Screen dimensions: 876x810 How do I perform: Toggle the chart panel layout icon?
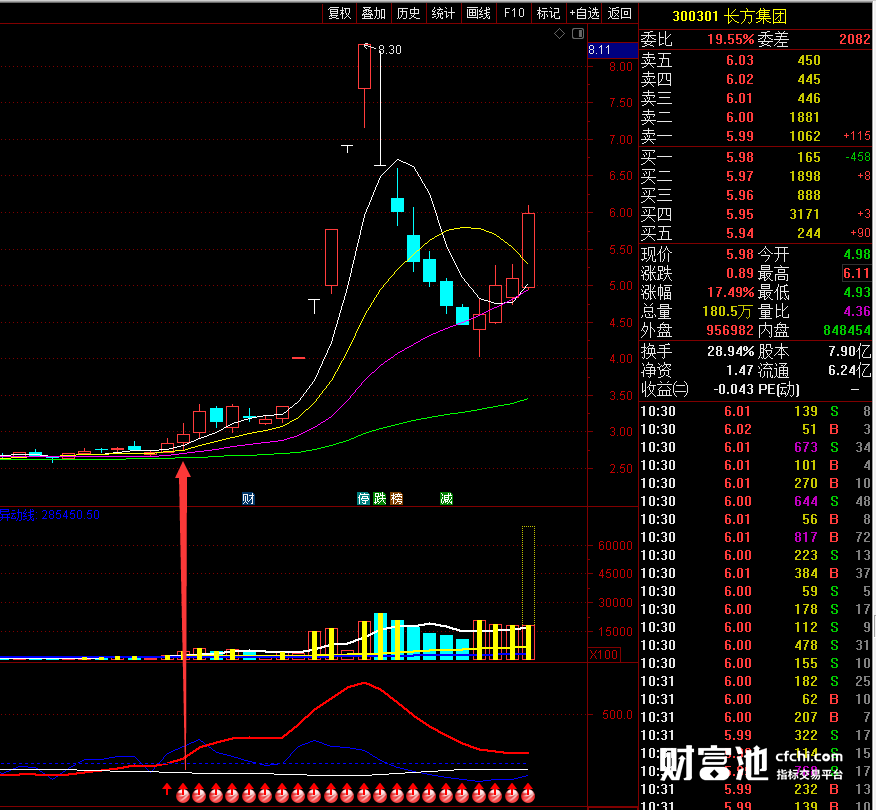[578, 34]
